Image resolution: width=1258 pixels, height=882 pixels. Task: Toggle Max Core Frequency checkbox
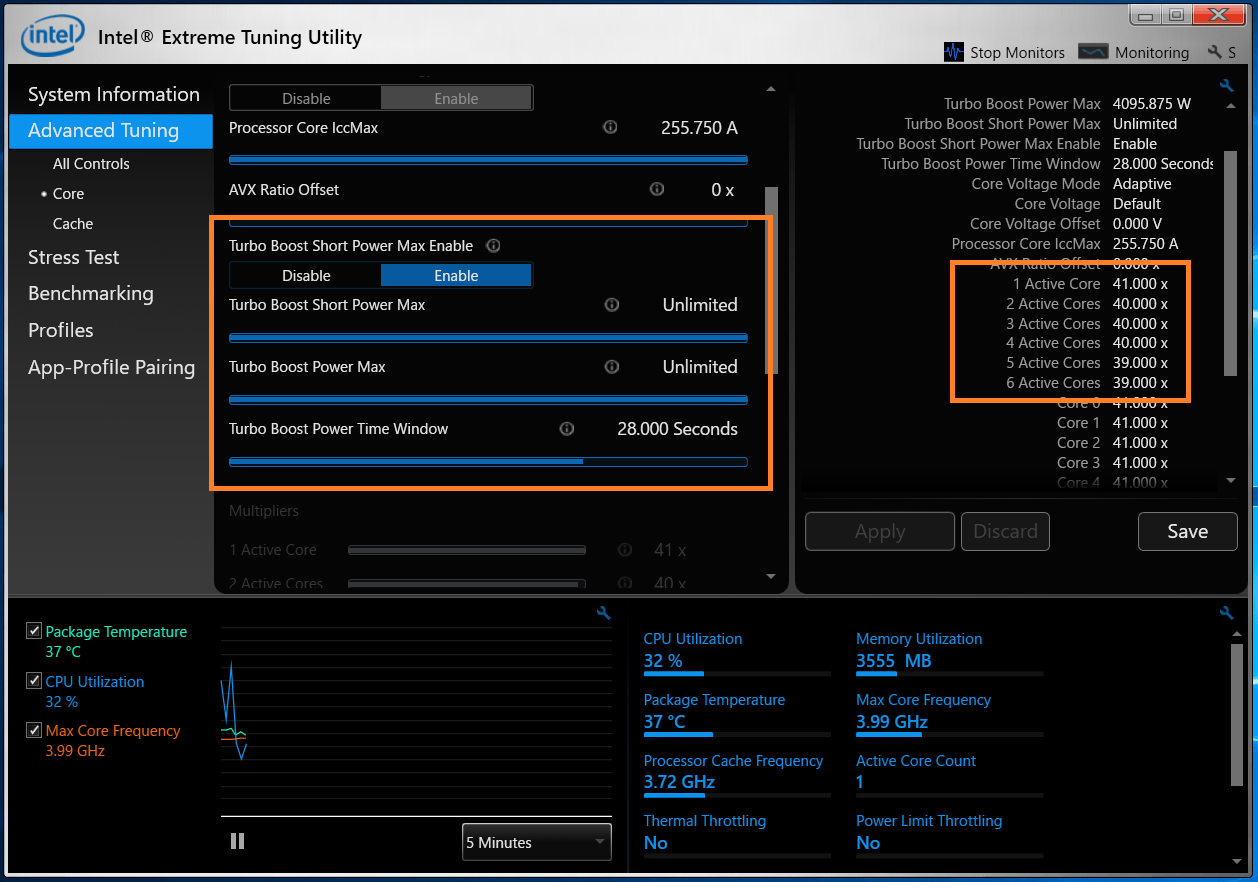(x=34, y=730)
